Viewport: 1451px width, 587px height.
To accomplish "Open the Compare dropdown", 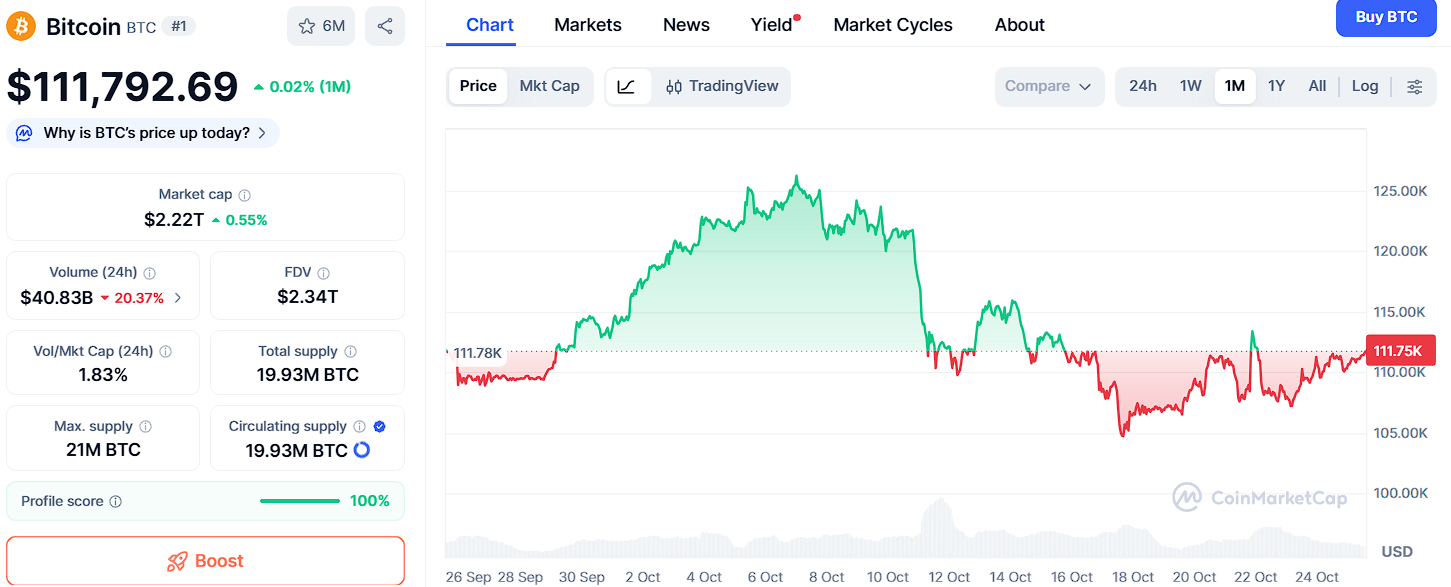I will pyautogui.click(x=1048, y=87).
